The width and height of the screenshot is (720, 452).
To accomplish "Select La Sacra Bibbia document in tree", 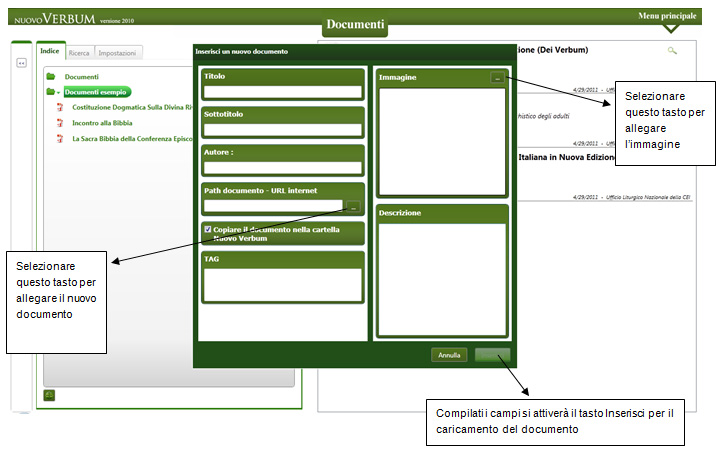I will (130, 139).
